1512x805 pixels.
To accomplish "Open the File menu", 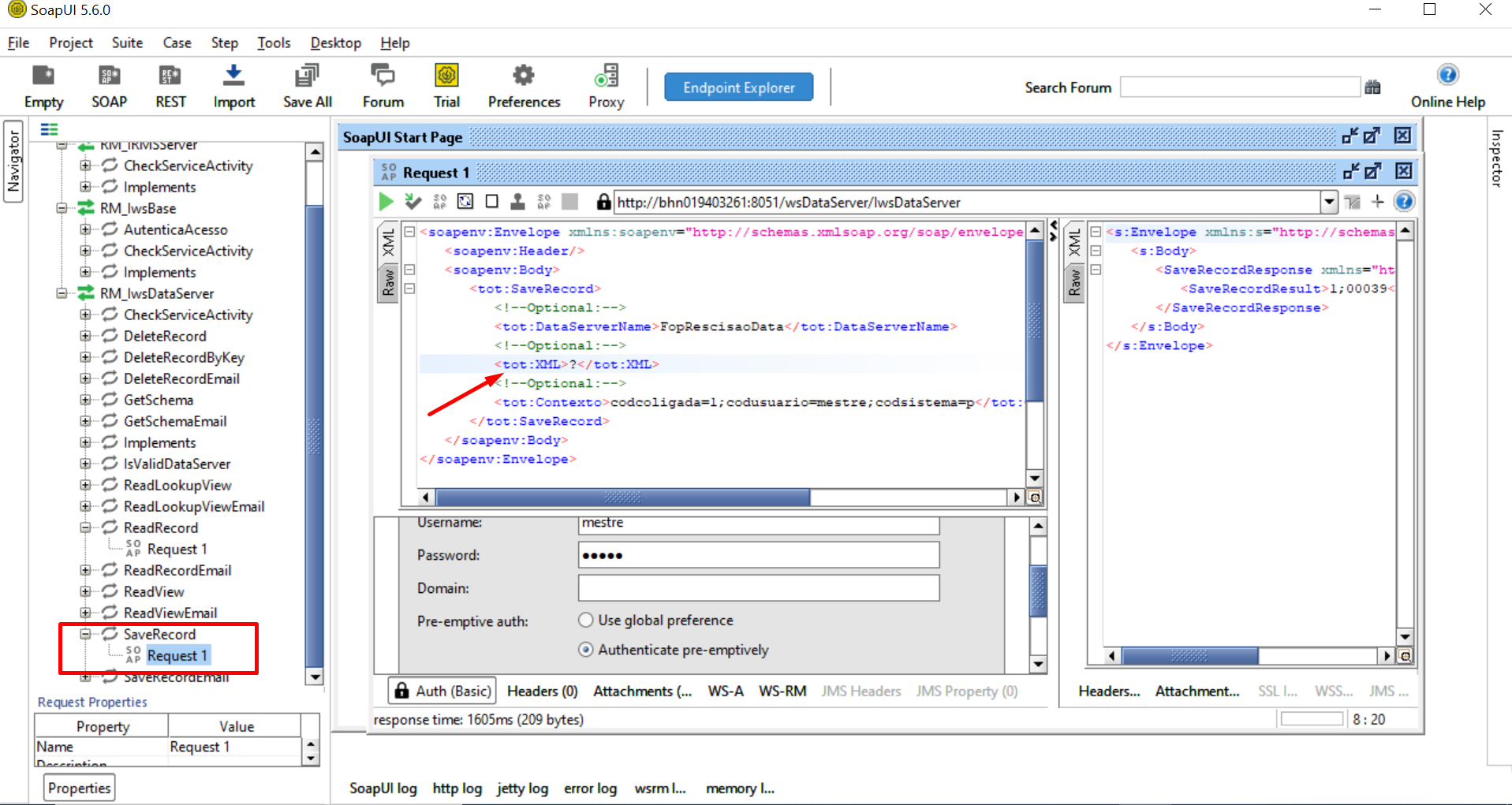I will [x=18, y=43].
